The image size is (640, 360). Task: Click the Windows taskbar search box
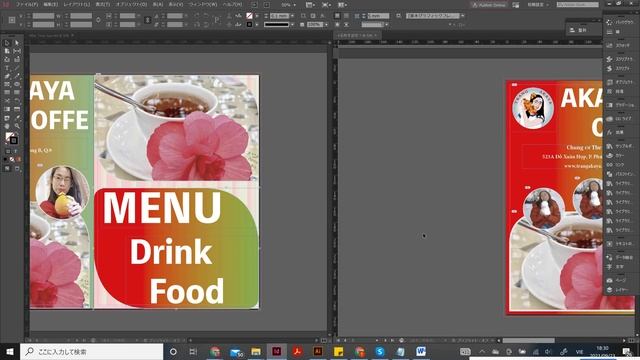point(91,352)
